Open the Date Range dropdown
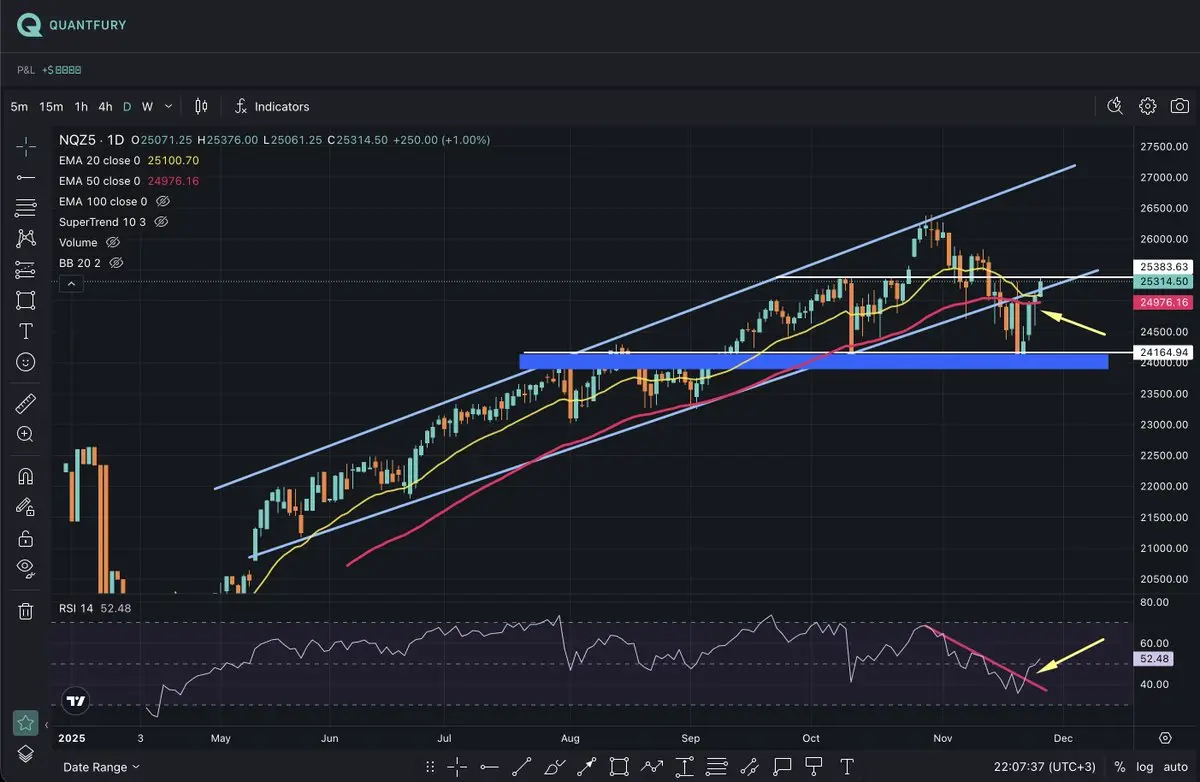Image resolution: width=1200 pixels, height=782 pixels. click(101, 767)
